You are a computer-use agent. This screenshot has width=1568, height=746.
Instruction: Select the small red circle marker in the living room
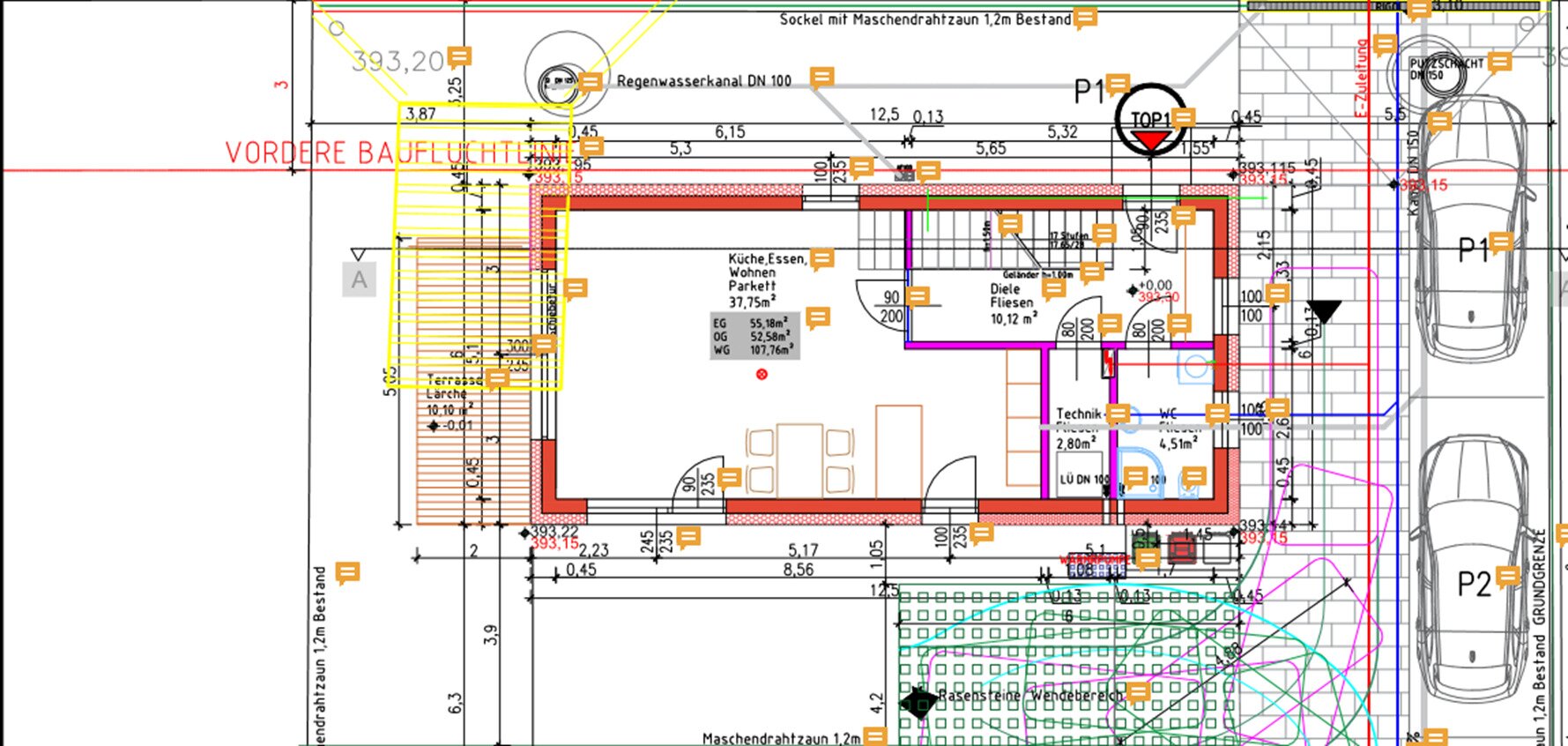click(762, 375)
